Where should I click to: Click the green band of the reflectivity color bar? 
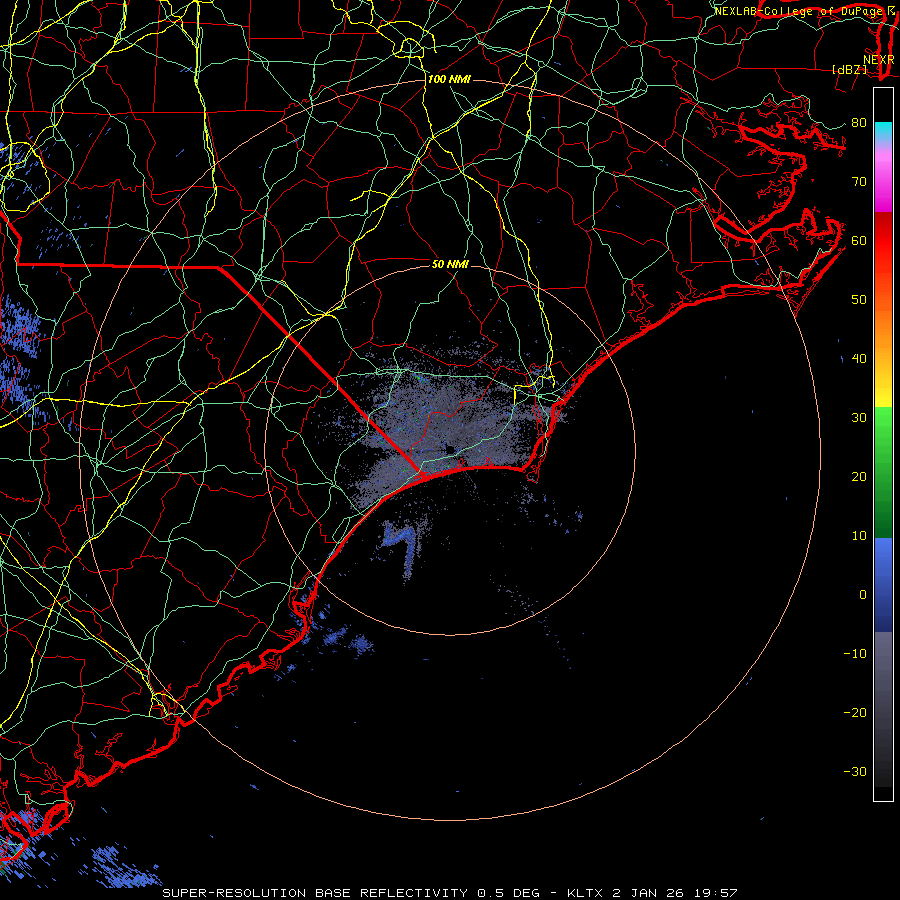coord(883,472)
